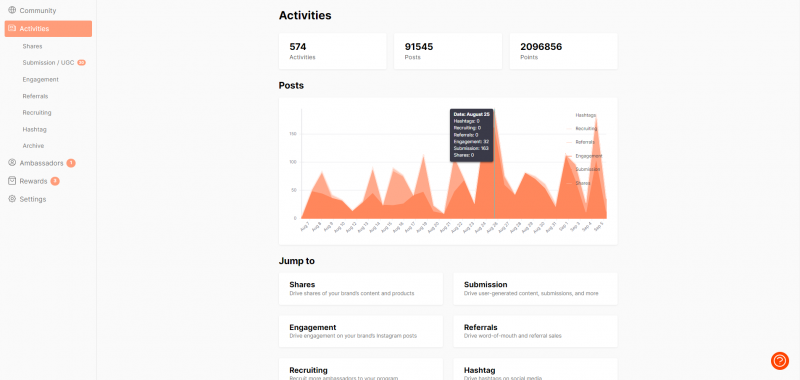Select the Activities sidebar item

(x=48, y=29)
